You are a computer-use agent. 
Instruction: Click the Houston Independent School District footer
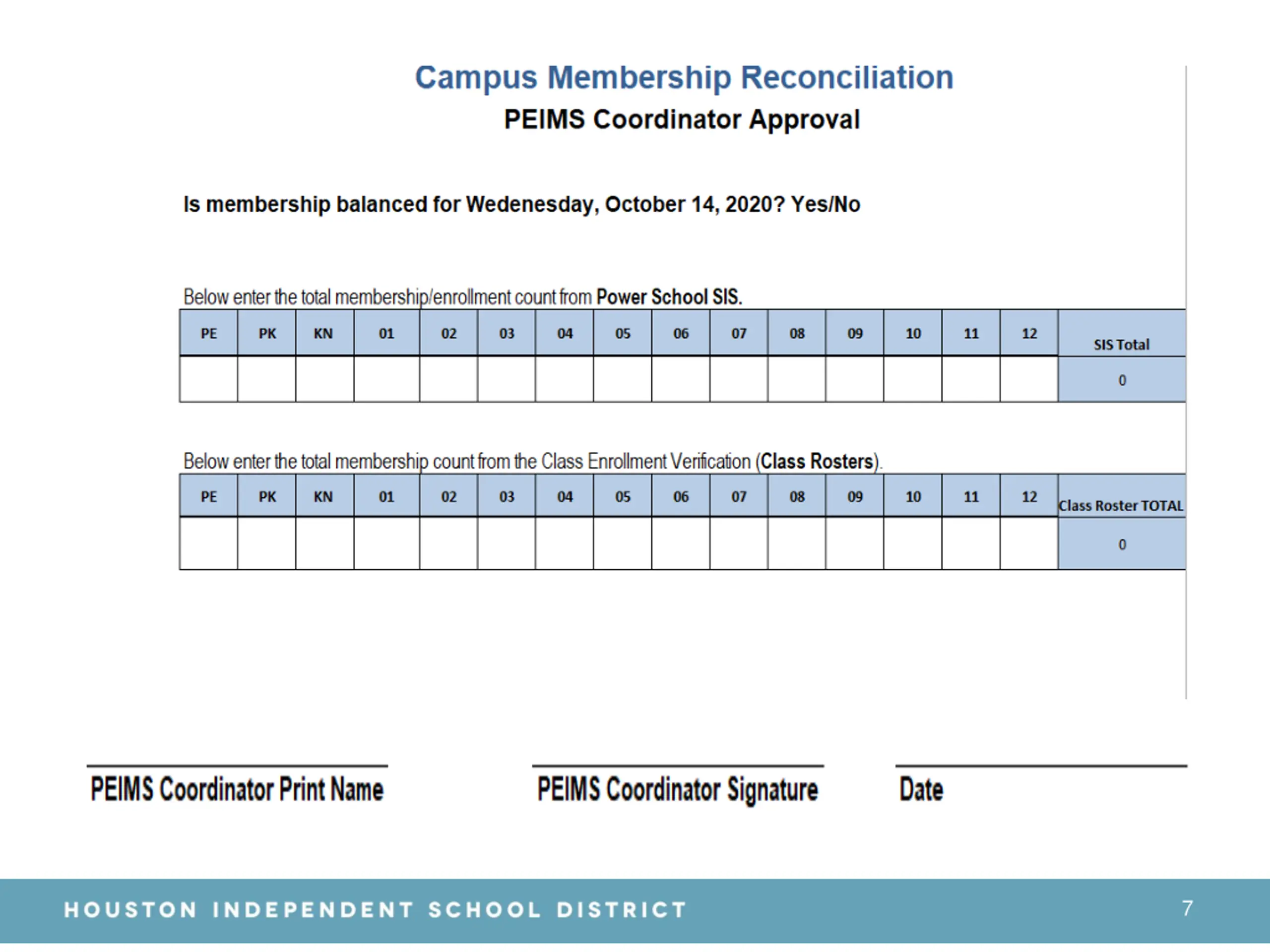375,909
